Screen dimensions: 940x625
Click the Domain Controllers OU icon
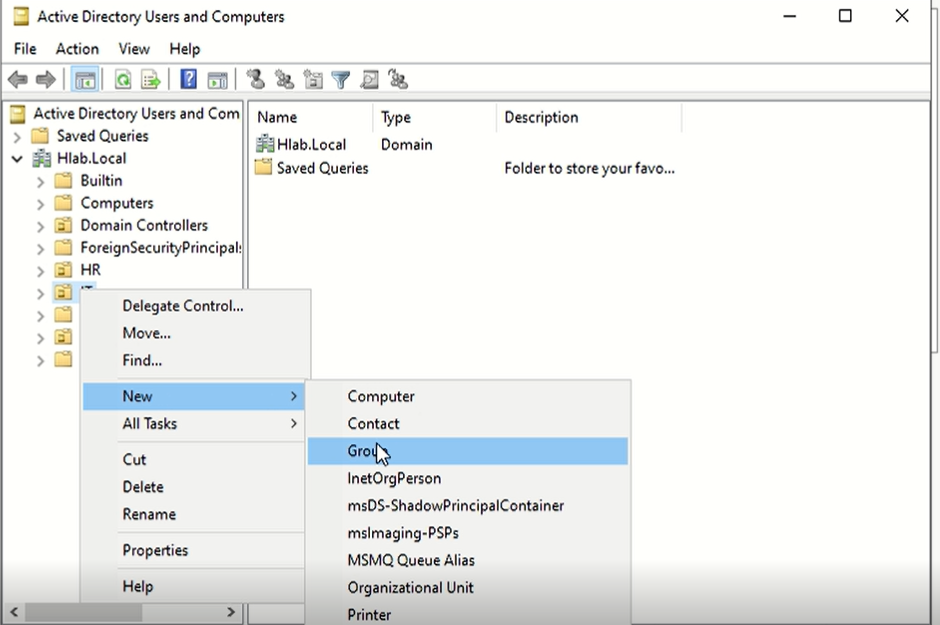click(63, 225)
